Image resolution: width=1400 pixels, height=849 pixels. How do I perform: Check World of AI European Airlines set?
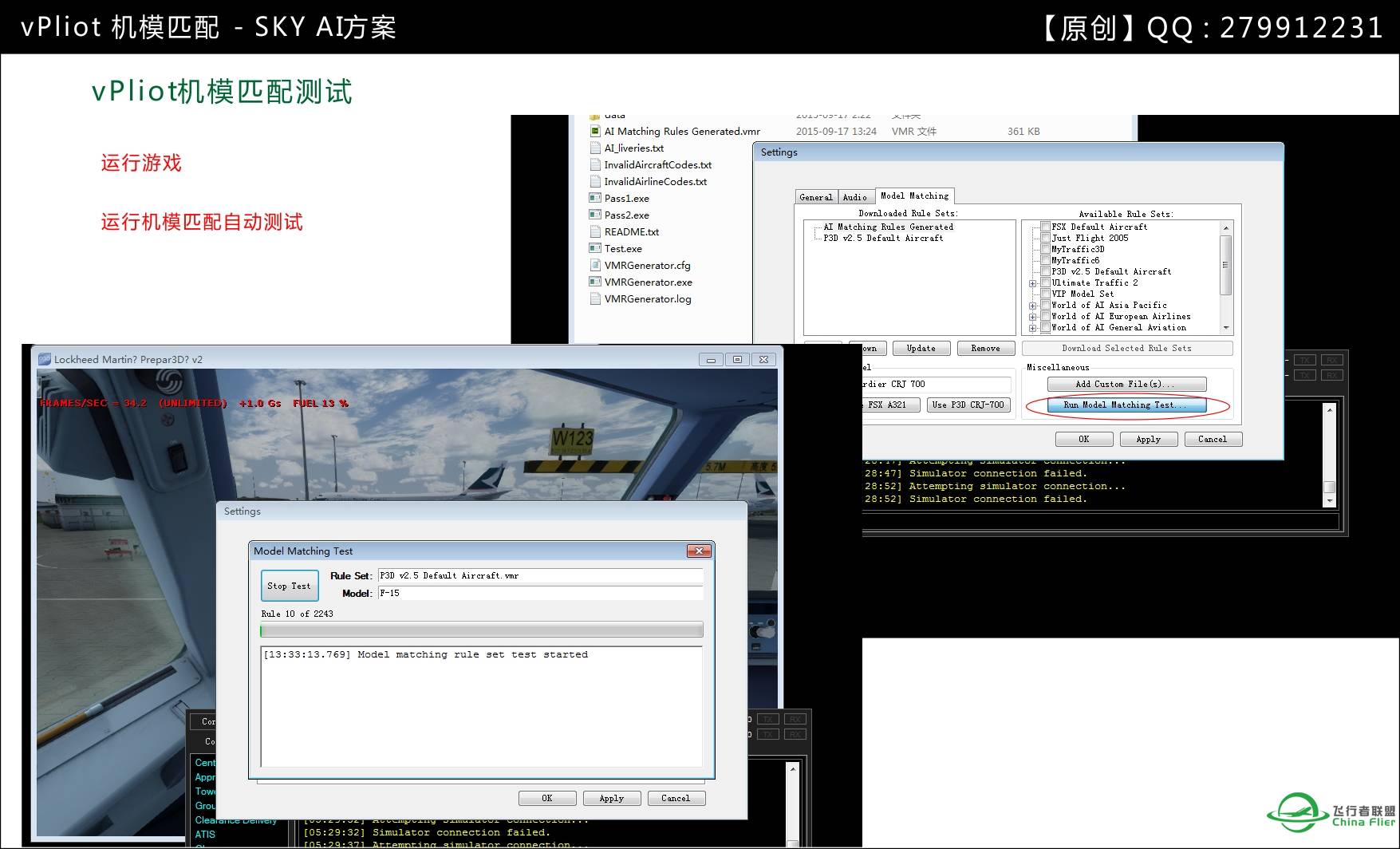pos(1045,316)
